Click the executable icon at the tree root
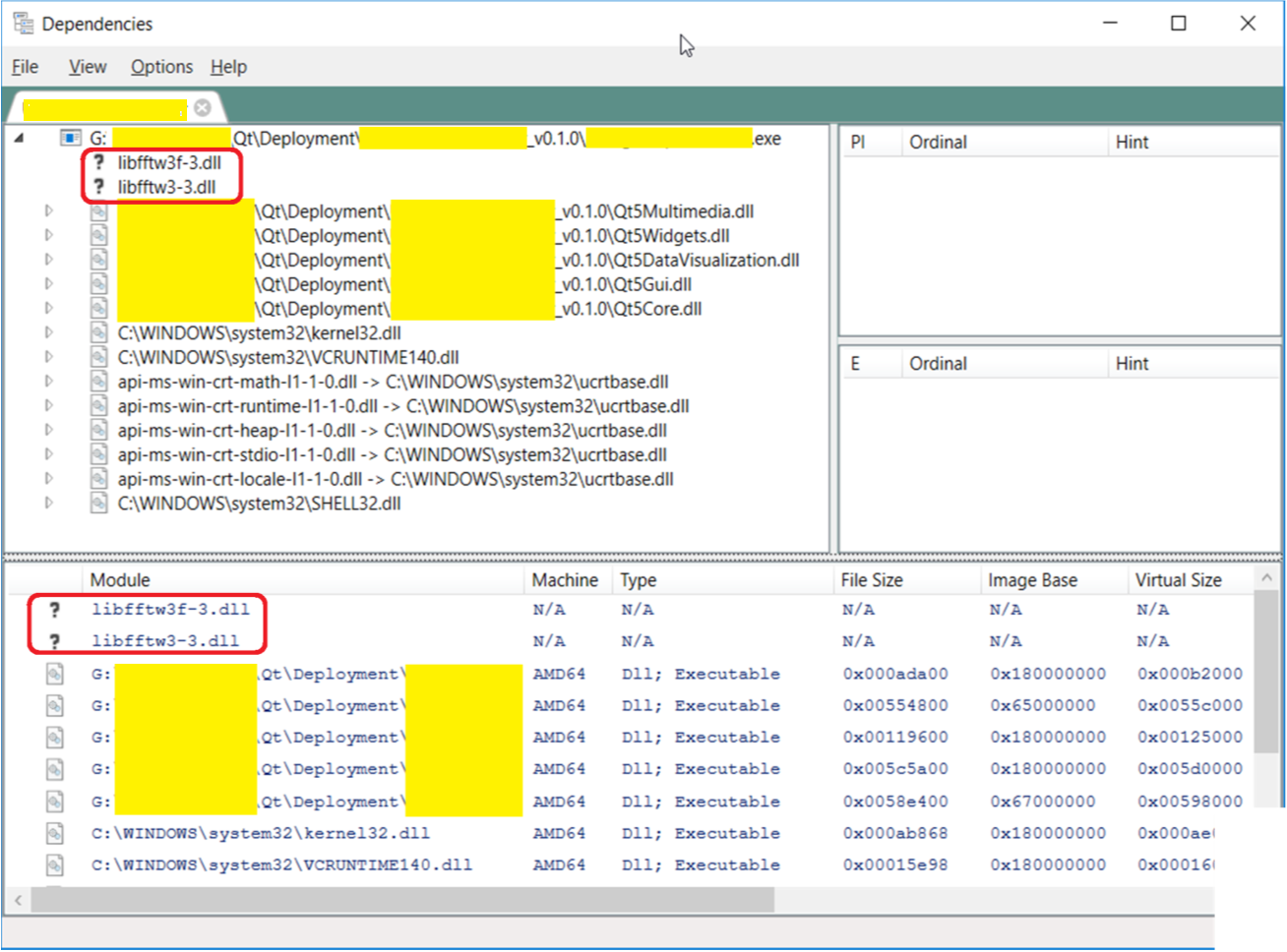 tap(71, 139)
